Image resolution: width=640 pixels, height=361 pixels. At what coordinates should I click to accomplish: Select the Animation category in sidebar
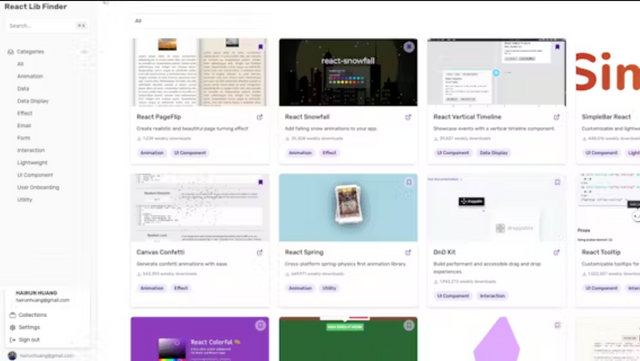[x=30, y=76]
